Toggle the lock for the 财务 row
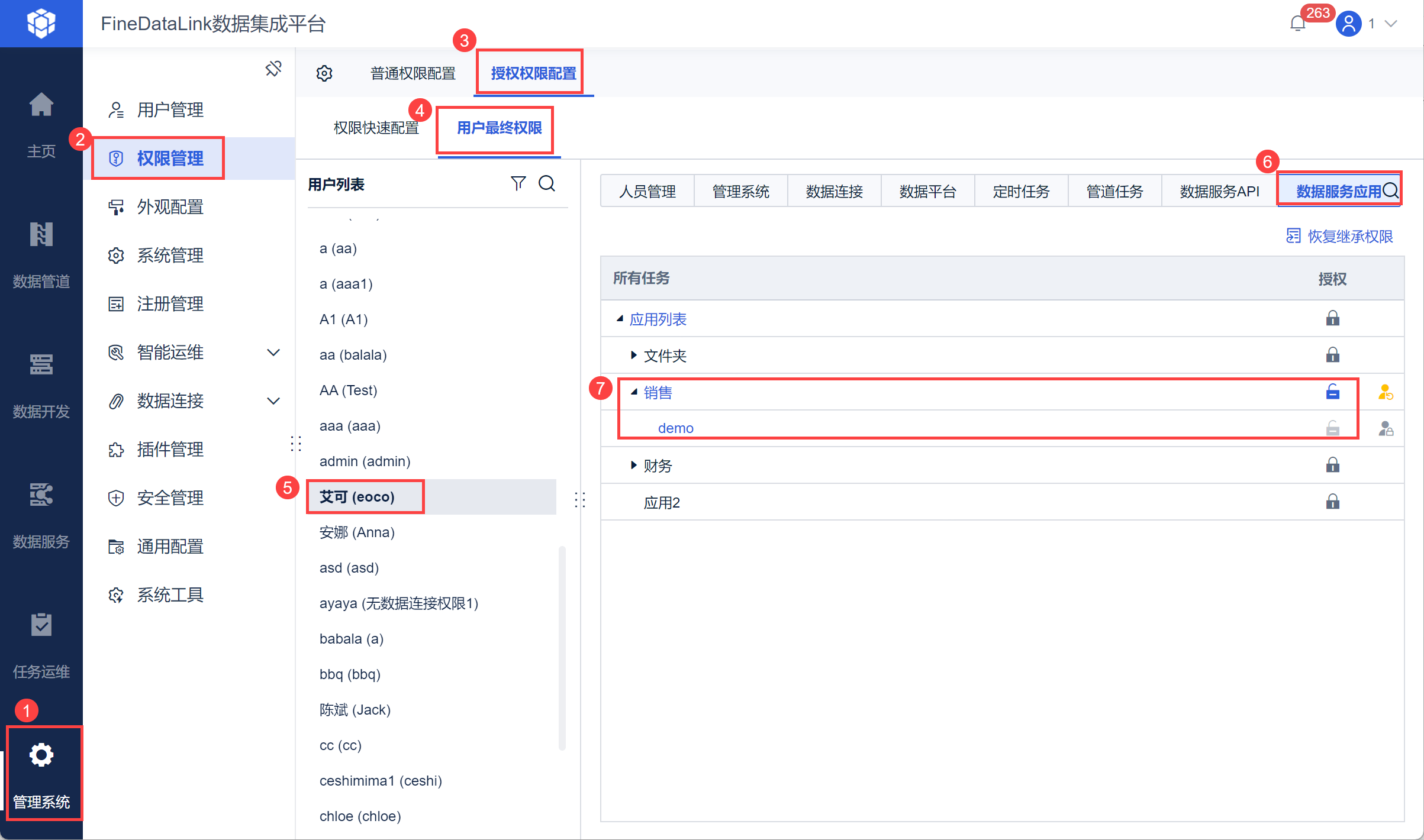The height and width of the screenshot is (840, 1424). click(x=1332, y=466)
